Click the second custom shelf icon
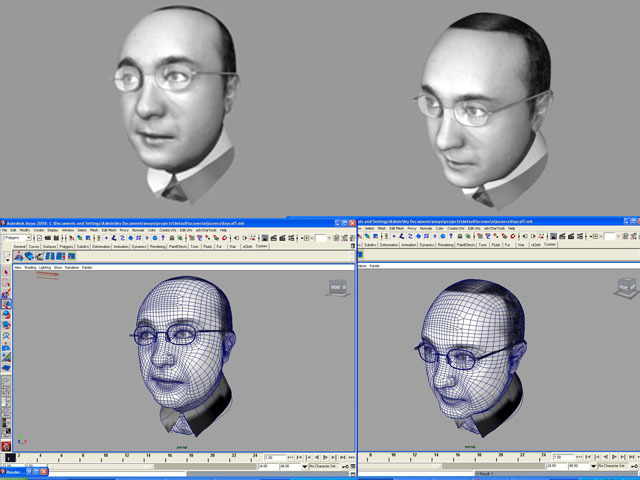640x480 pixels. click(29, 256)
